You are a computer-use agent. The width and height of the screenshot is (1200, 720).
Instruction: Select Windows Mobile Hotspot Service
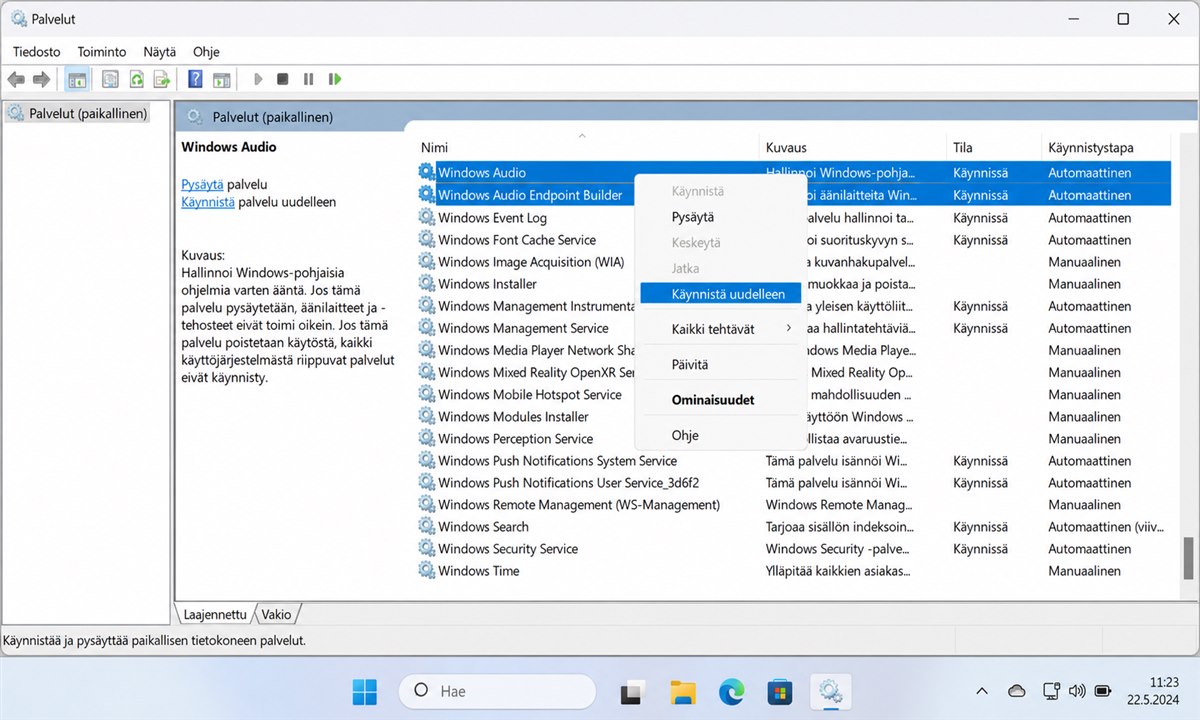(794, 395)
